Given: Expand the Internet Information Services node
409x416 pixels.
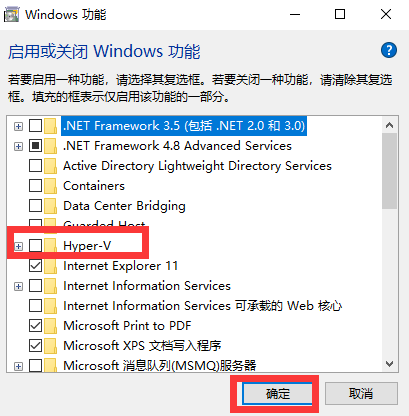Looking at the screenshot, I should click(19, 286).
